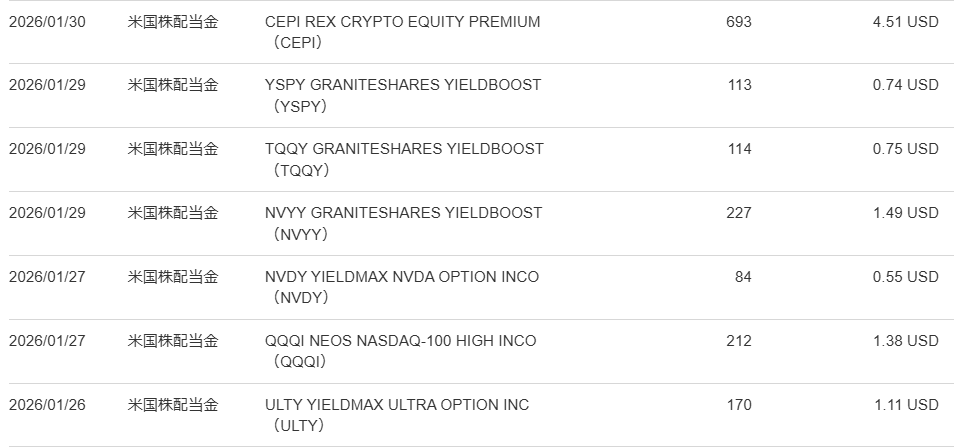The width and height of the screenshot is (954, 447).
Task: Select the YSPY GRANITESHARES YIELDBOOST entry
Action: point(402,85)
